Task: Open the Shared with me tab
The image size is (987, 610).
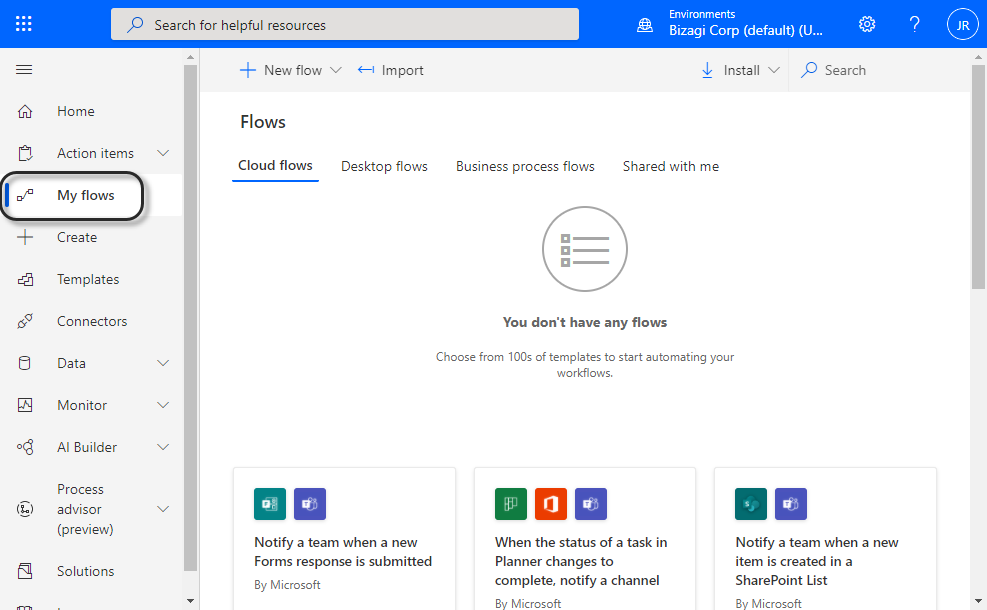Action: [x=670, y=166]
